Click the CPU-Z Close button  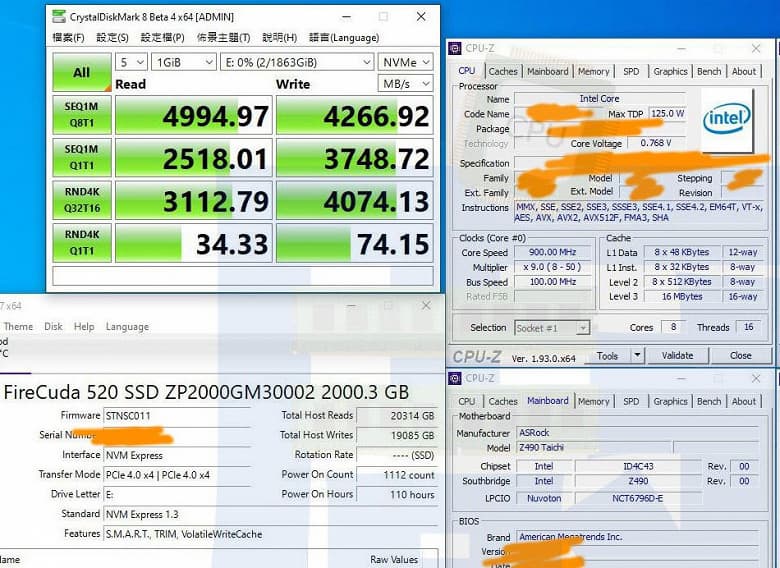pyautogui.click(x=740, y=356)
